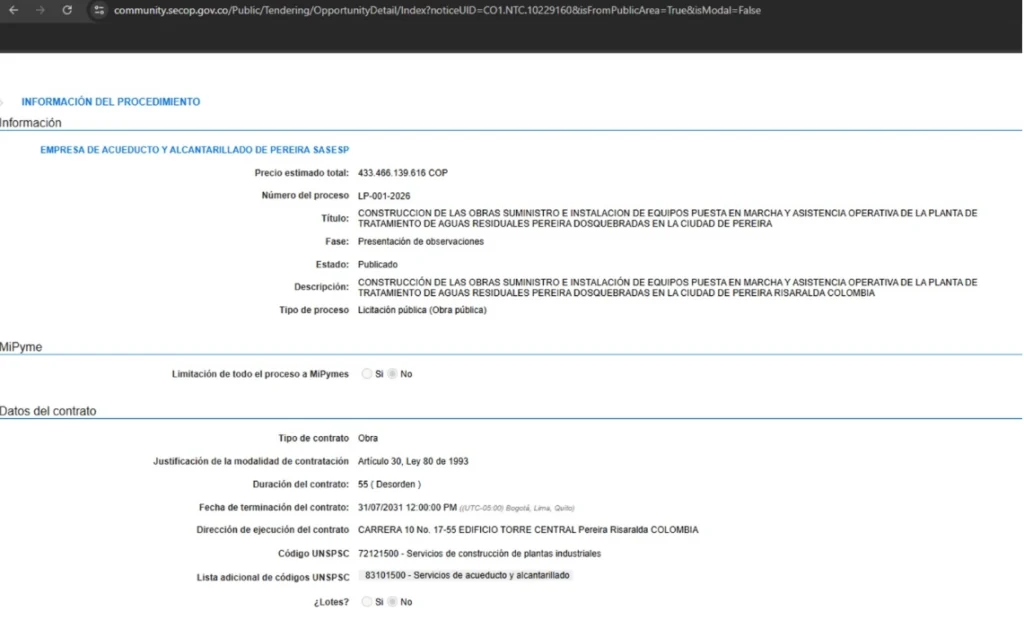This screenshot has height=620, width=1024.
Task: Click UNSPSC code 72121500 text
Action: [479, 553]
